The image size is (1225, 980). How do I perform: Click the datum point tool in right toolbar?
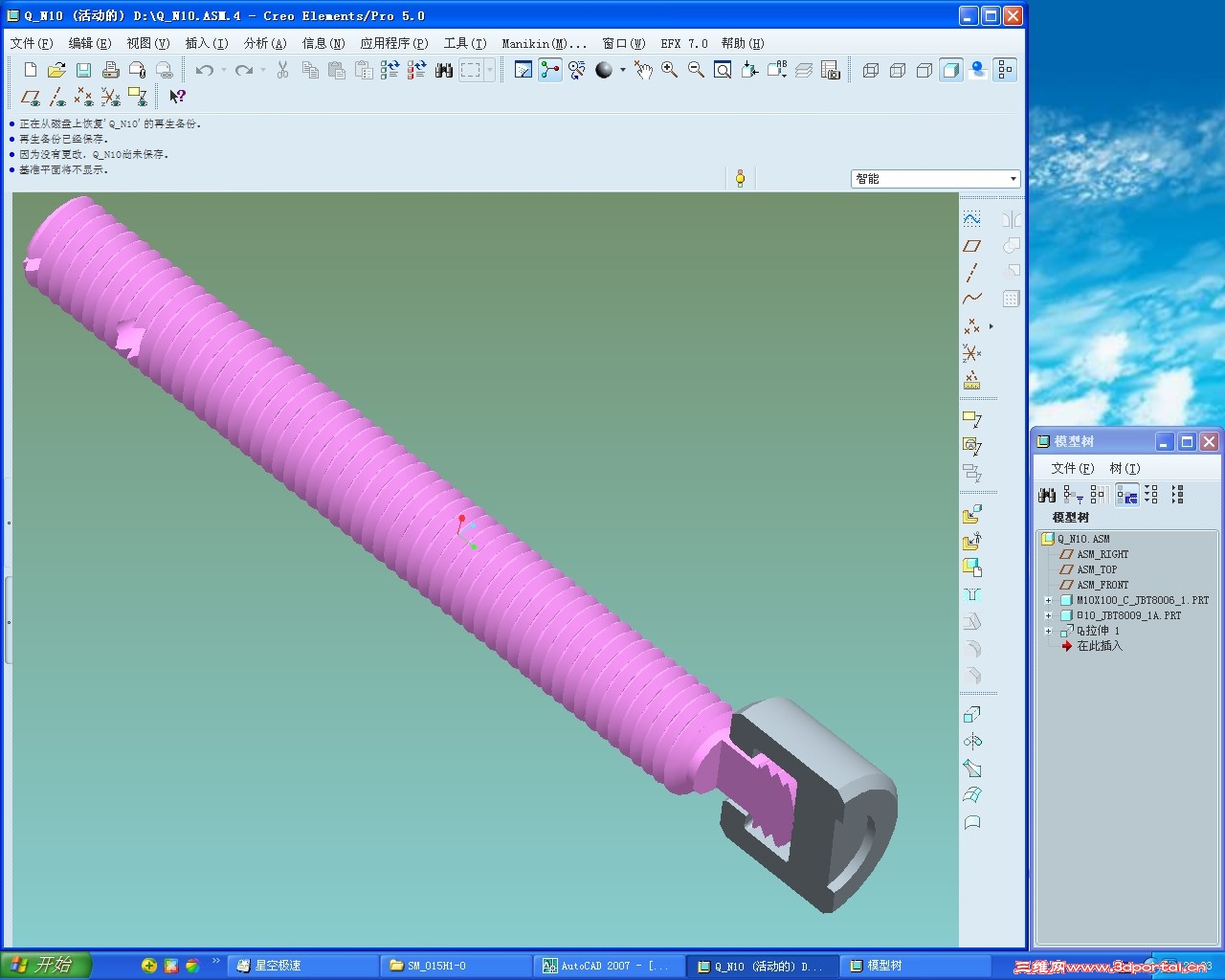[x=971, y=326]
